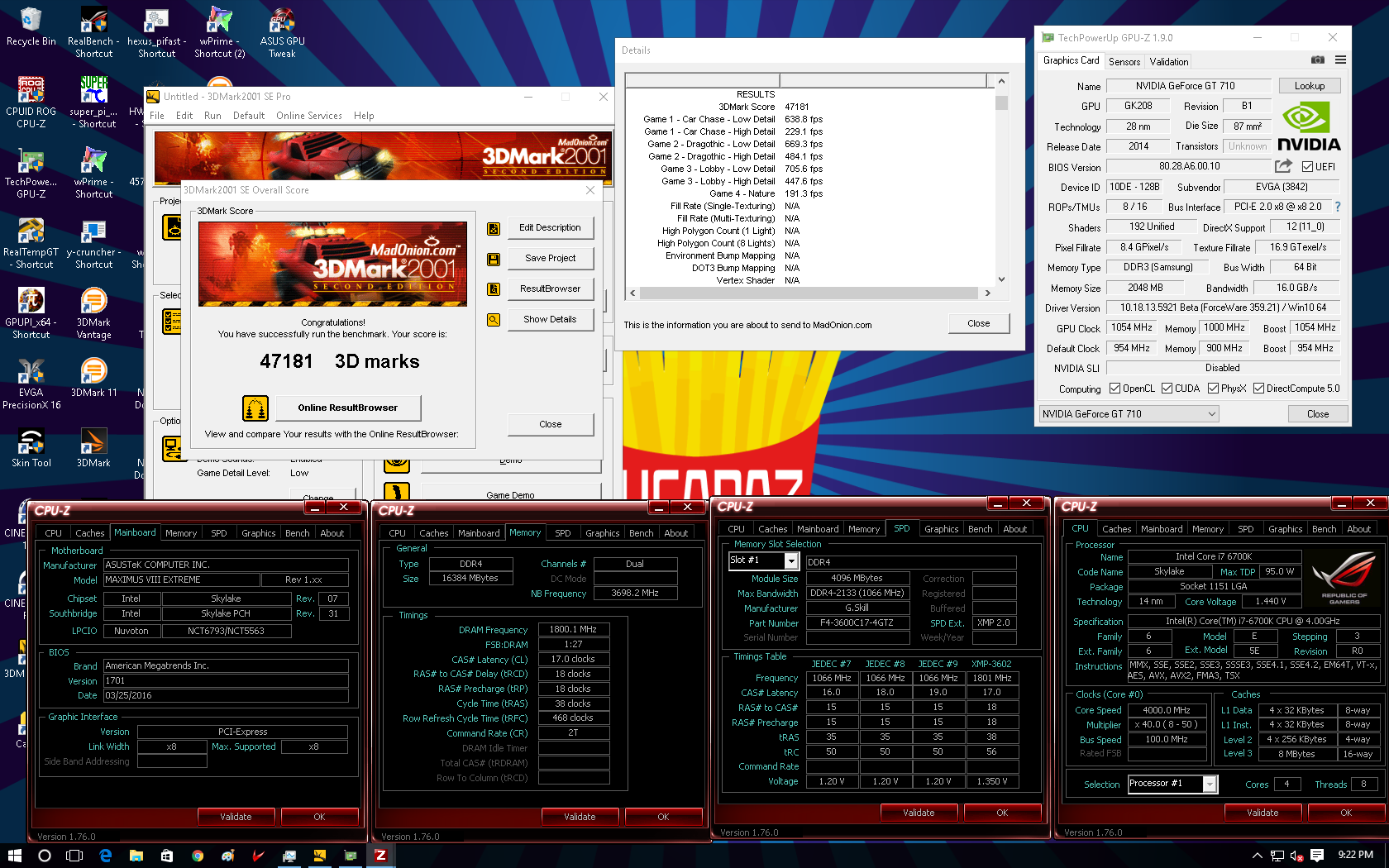Viewport: 1389px width, 868px height.
Task: Show hidden system tray icons chevron
Action: [1257, 856]
